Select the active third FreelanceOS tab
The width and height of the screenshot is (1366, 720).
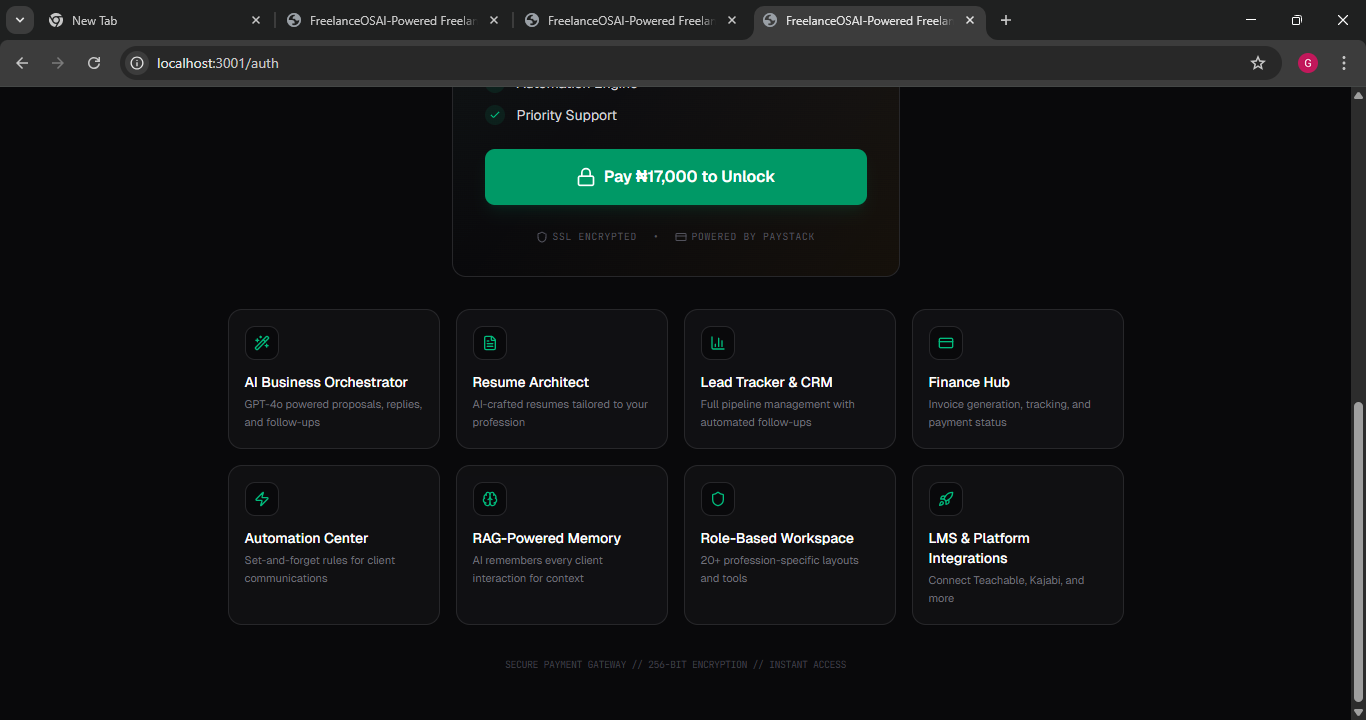point(870,20)
